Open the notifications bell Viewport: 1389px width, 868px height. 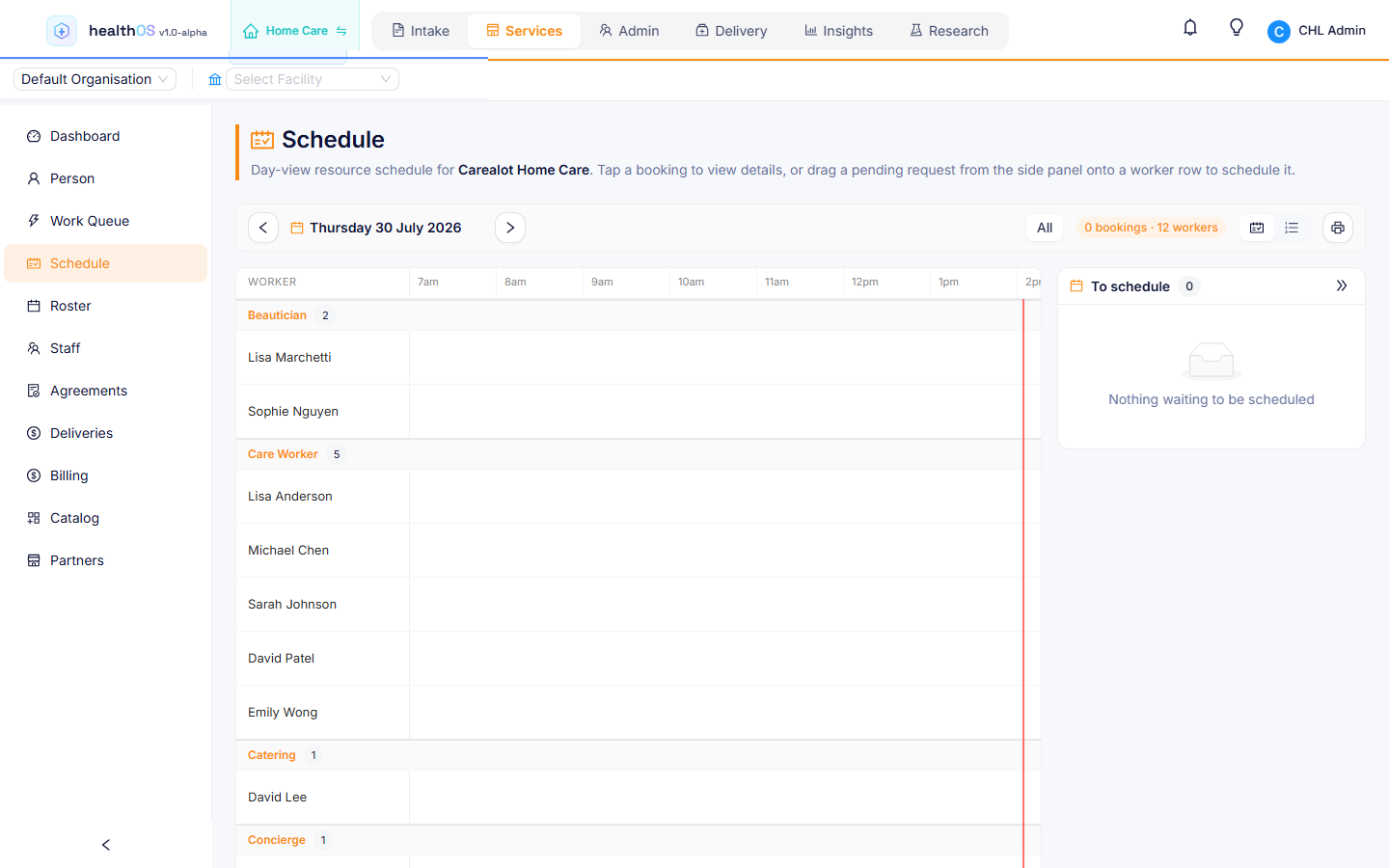1190,28
